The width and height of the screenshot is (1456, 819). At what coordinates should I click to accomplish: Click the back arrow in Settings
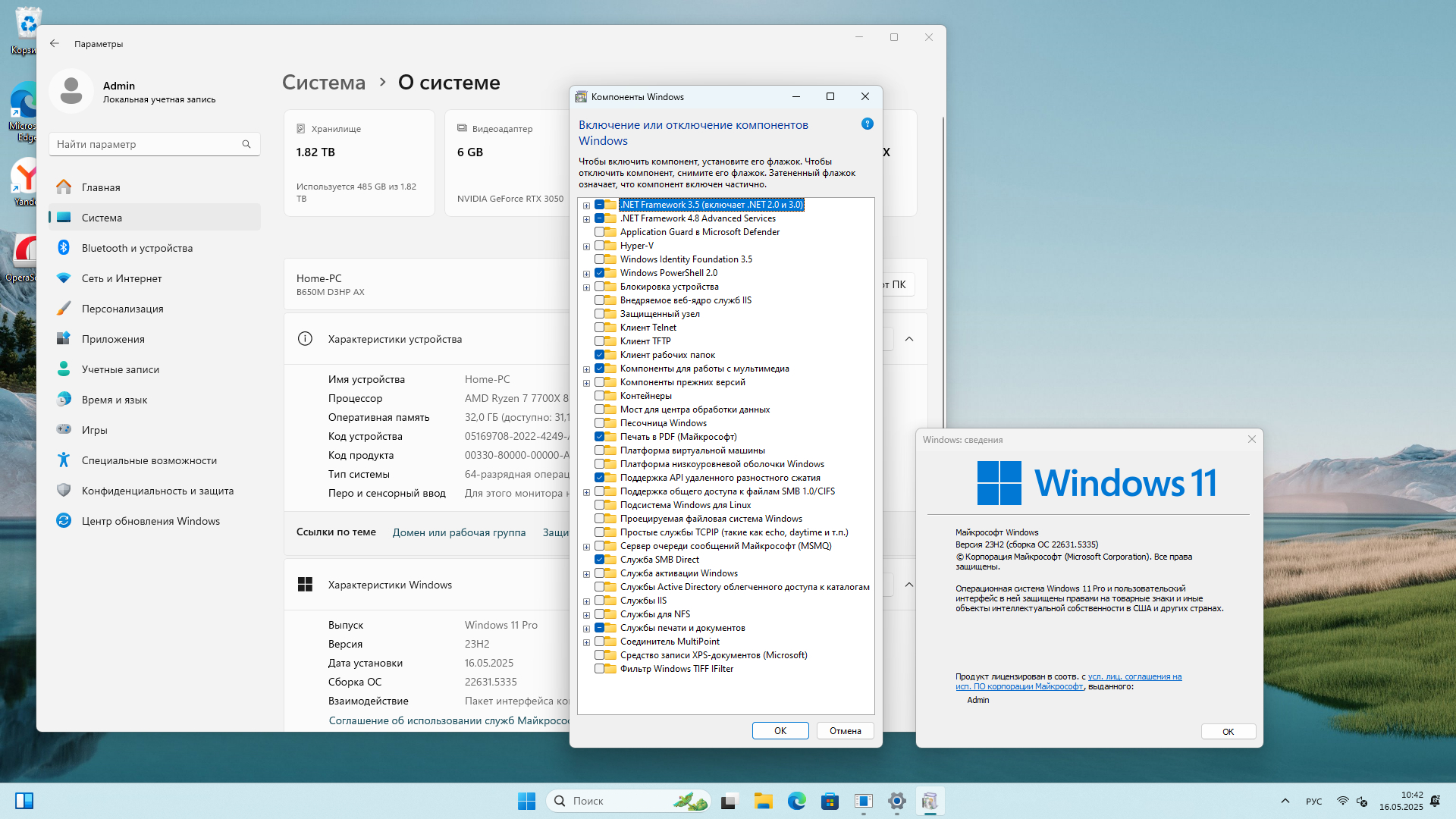55,43
